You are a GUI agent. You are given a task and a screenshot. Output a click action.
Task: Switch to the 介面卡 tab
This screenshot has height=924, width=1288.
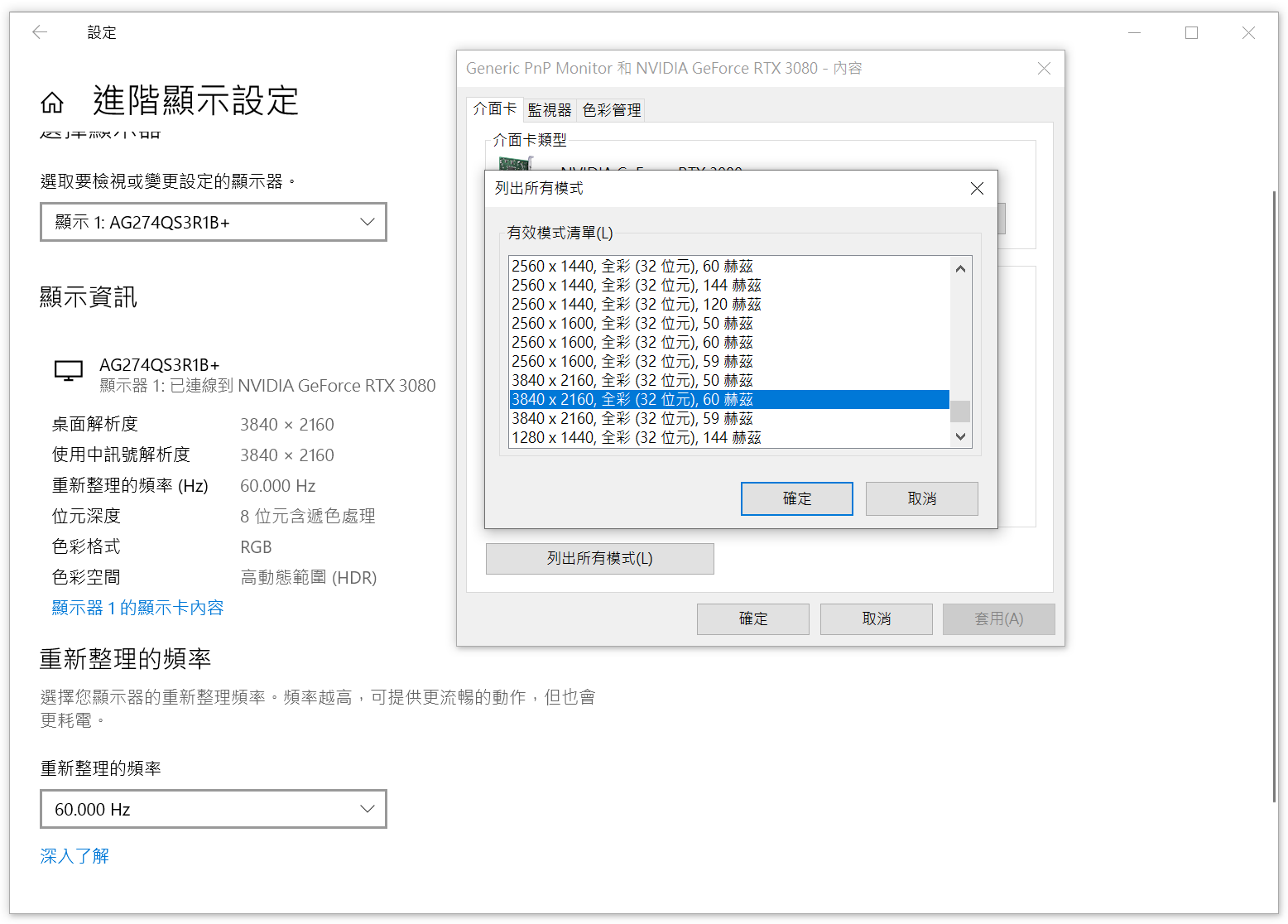495,109
